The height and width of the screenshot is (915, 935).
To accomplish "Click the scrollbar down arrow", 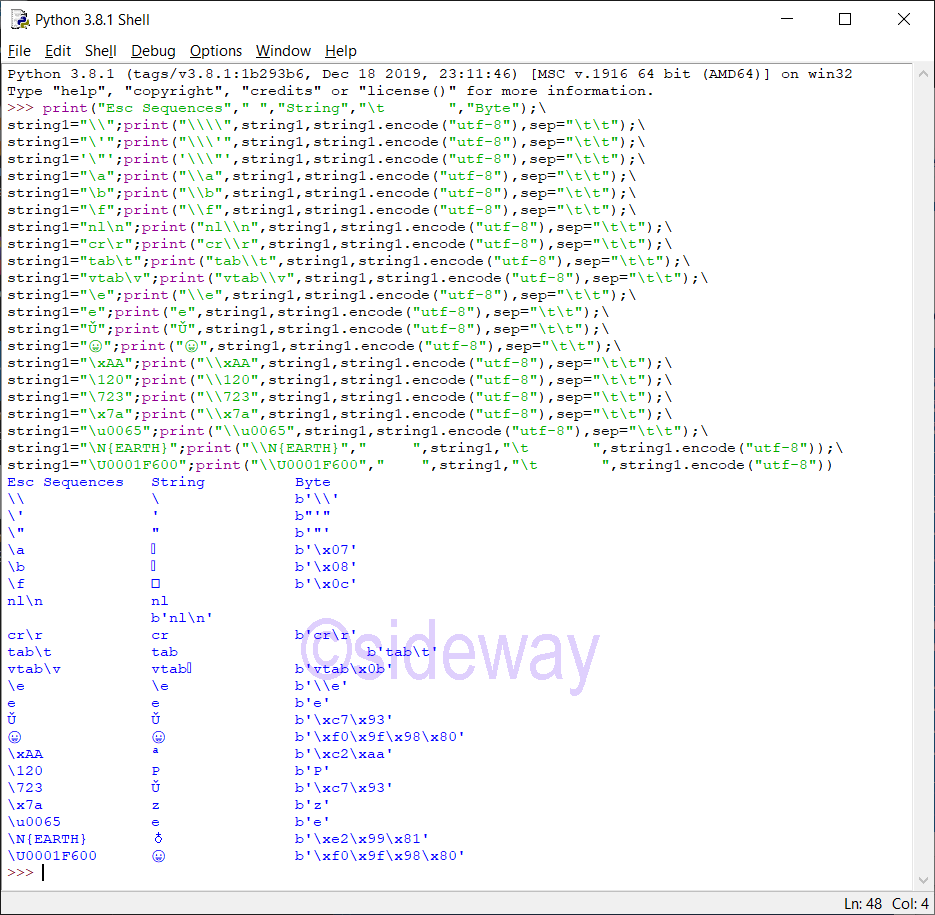I will click(x=923, y=880).
